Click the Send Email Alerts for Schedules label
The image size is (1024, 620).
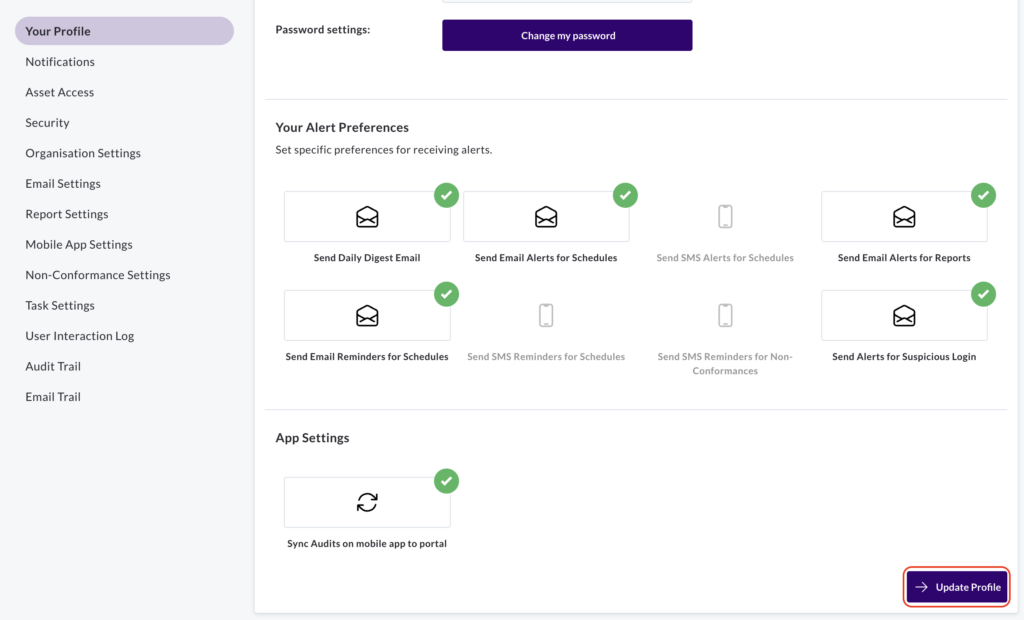pos(546,257)
